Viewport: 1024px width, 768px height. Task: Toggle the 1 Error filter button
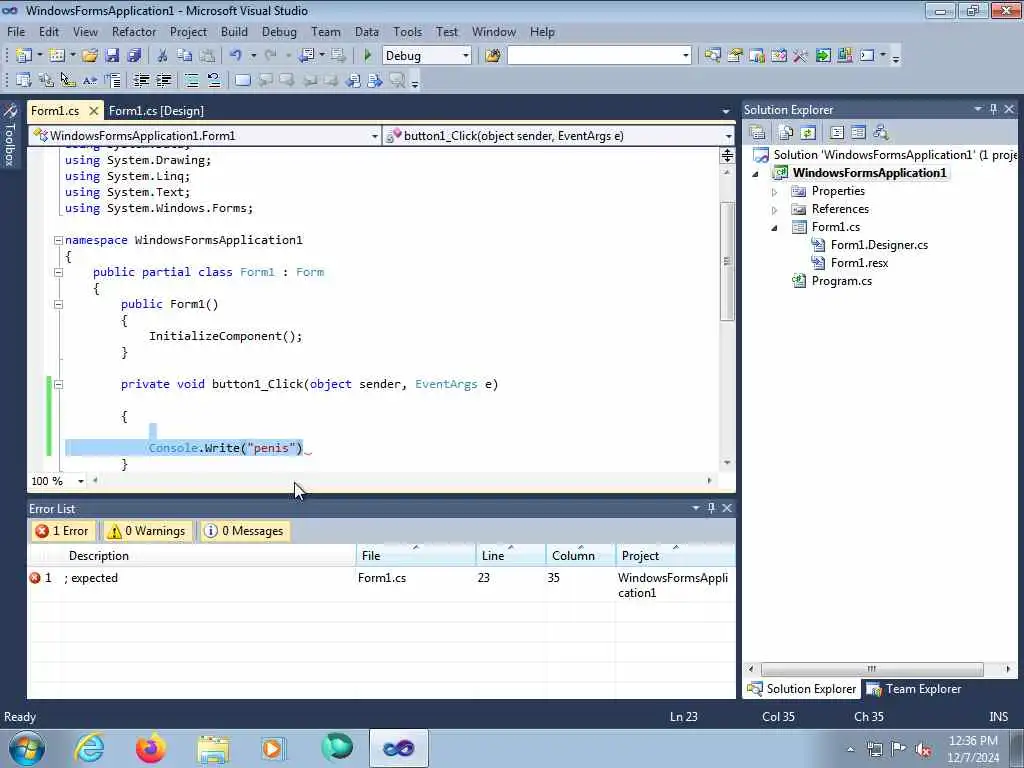[x=62, y=531]
